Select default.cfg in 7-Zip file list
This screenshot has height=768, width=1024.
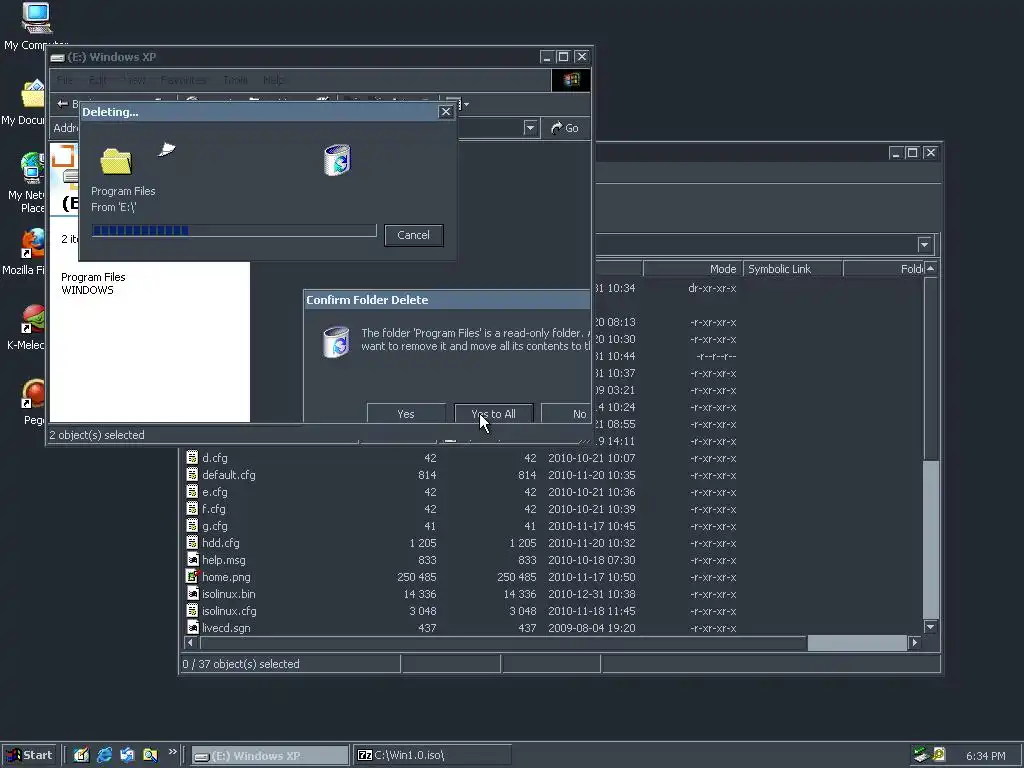pos(229,475)
